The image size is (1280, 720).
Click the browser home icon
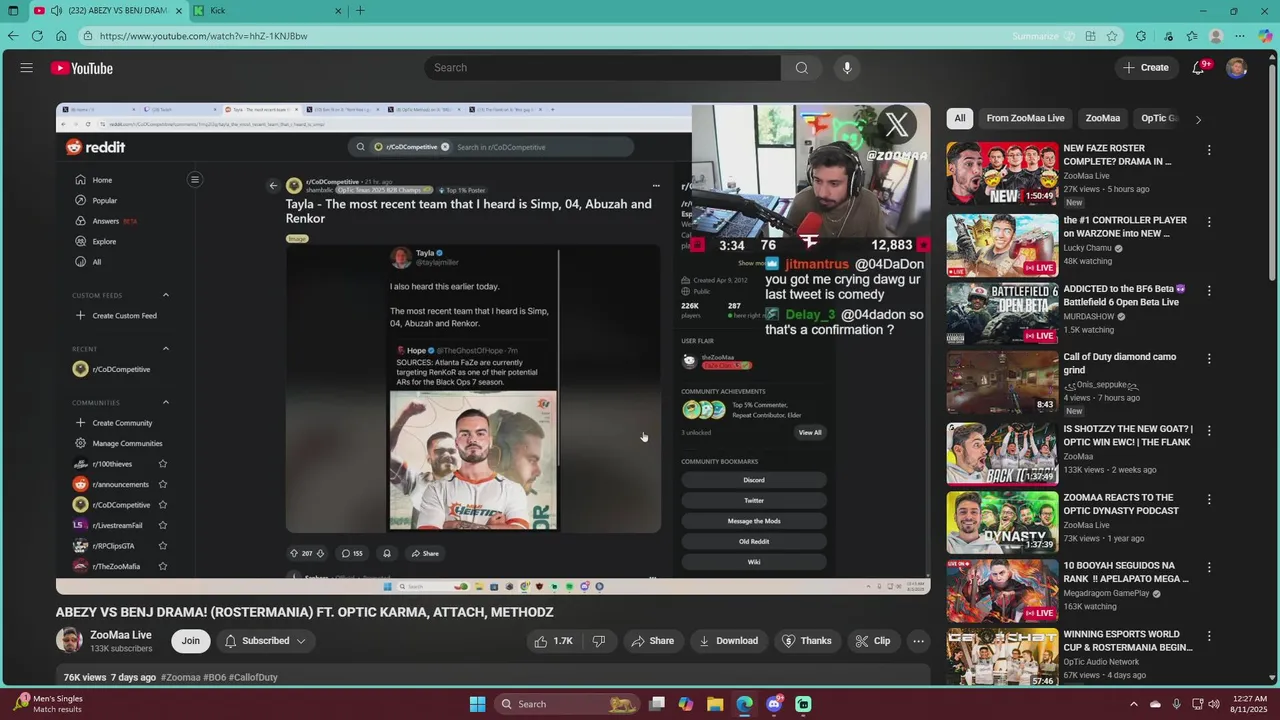tap(61, 36)
